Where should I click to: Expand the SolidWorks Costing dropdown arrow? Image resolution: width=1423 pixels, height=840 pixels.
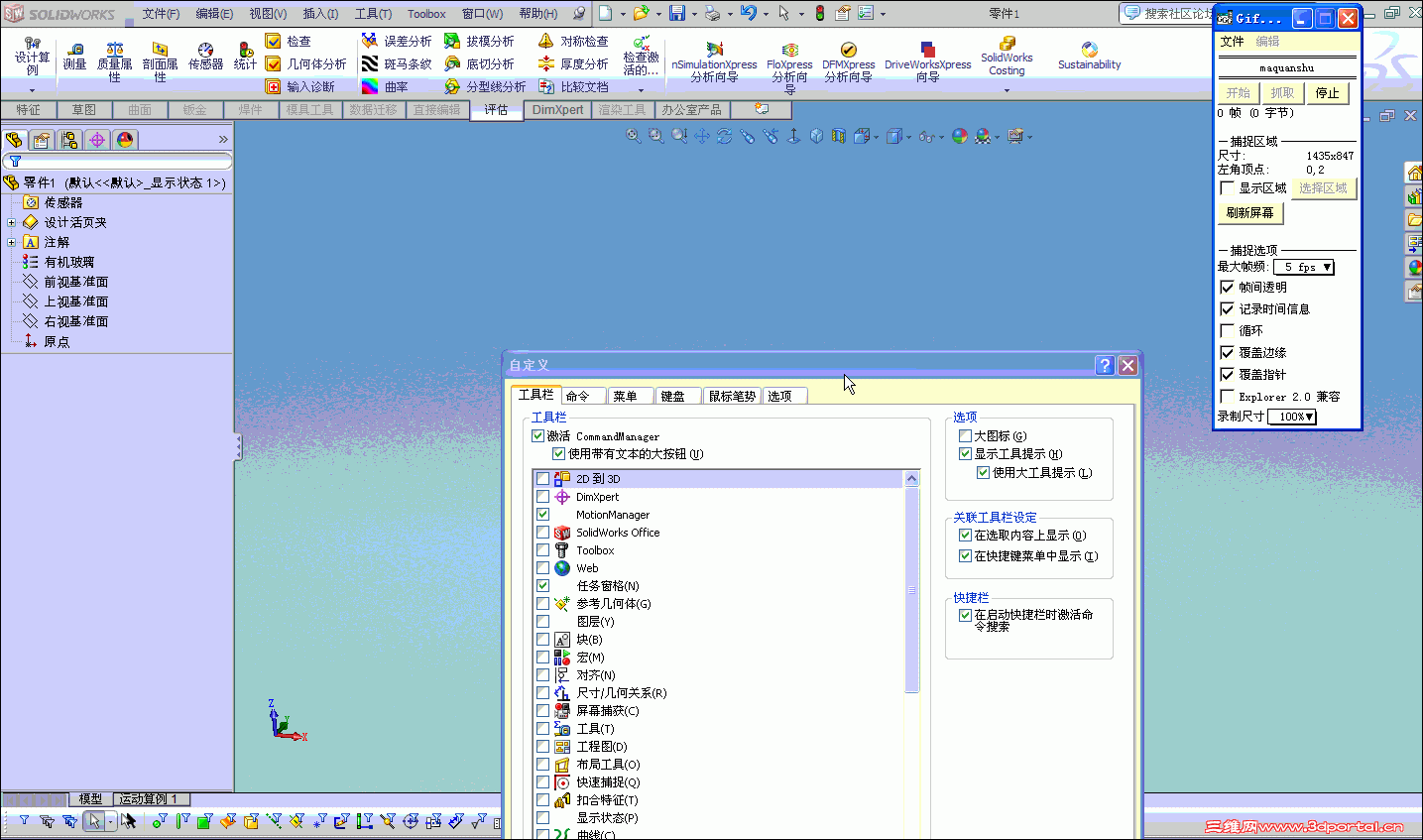[1007, 91]
